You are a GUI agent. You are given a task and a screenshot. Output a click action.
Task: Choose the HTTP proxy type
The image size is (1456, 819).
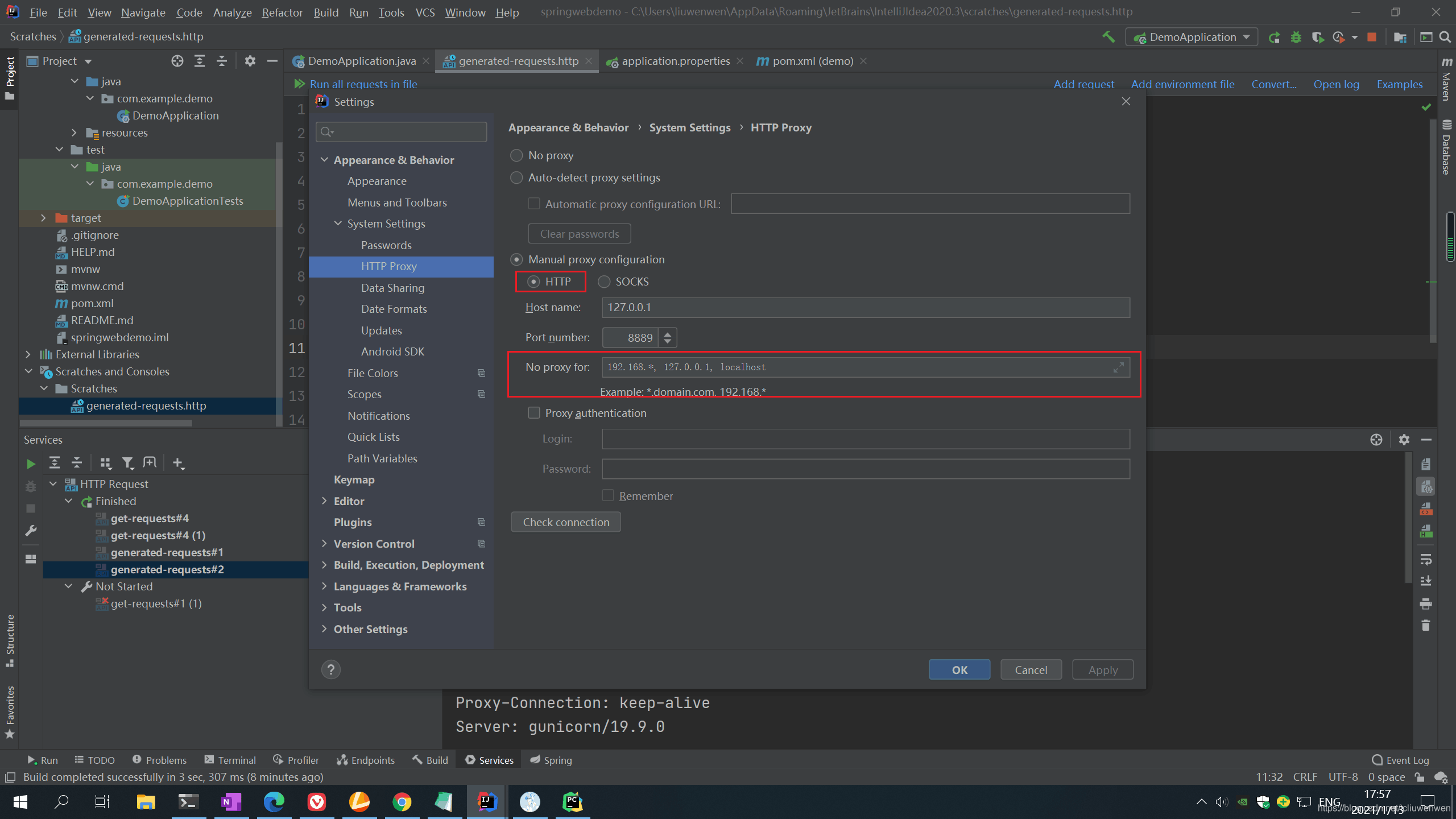pos(533,282)
